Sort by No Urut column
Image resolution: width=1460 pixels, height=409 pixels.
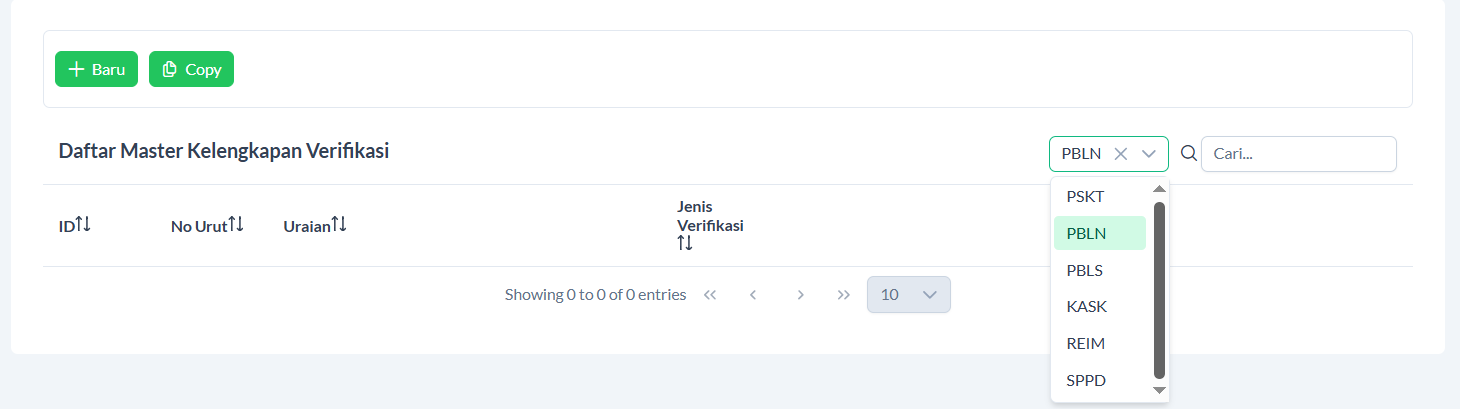point(236,225)
